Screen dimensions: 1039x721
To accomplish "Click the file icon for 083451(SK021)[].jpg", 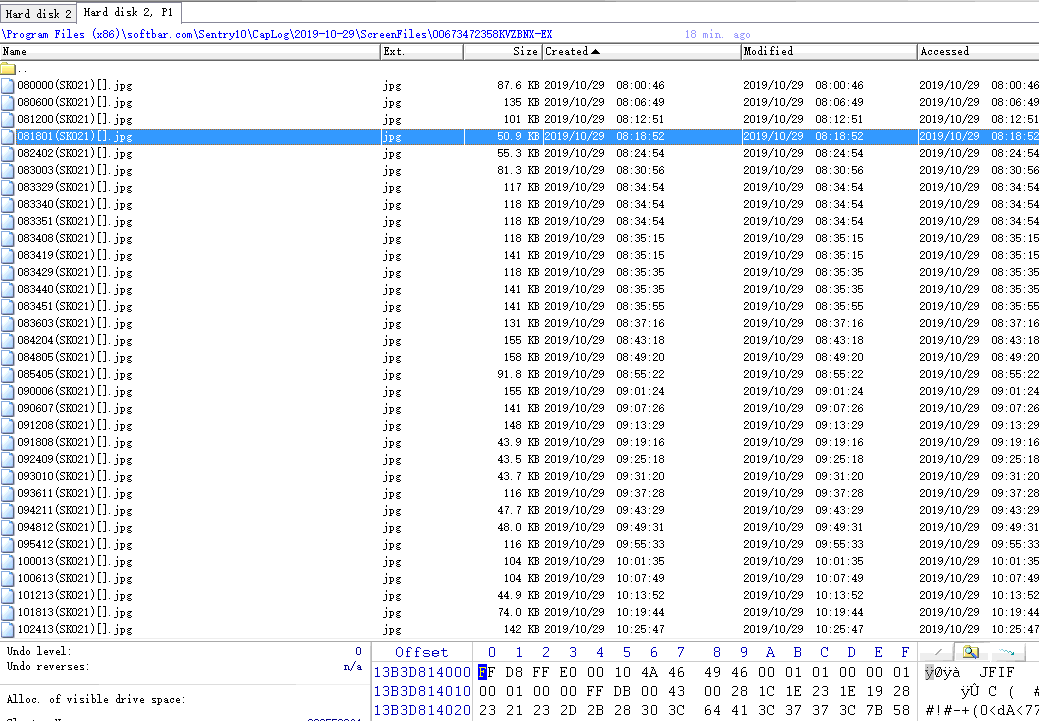I will (7, 307).
